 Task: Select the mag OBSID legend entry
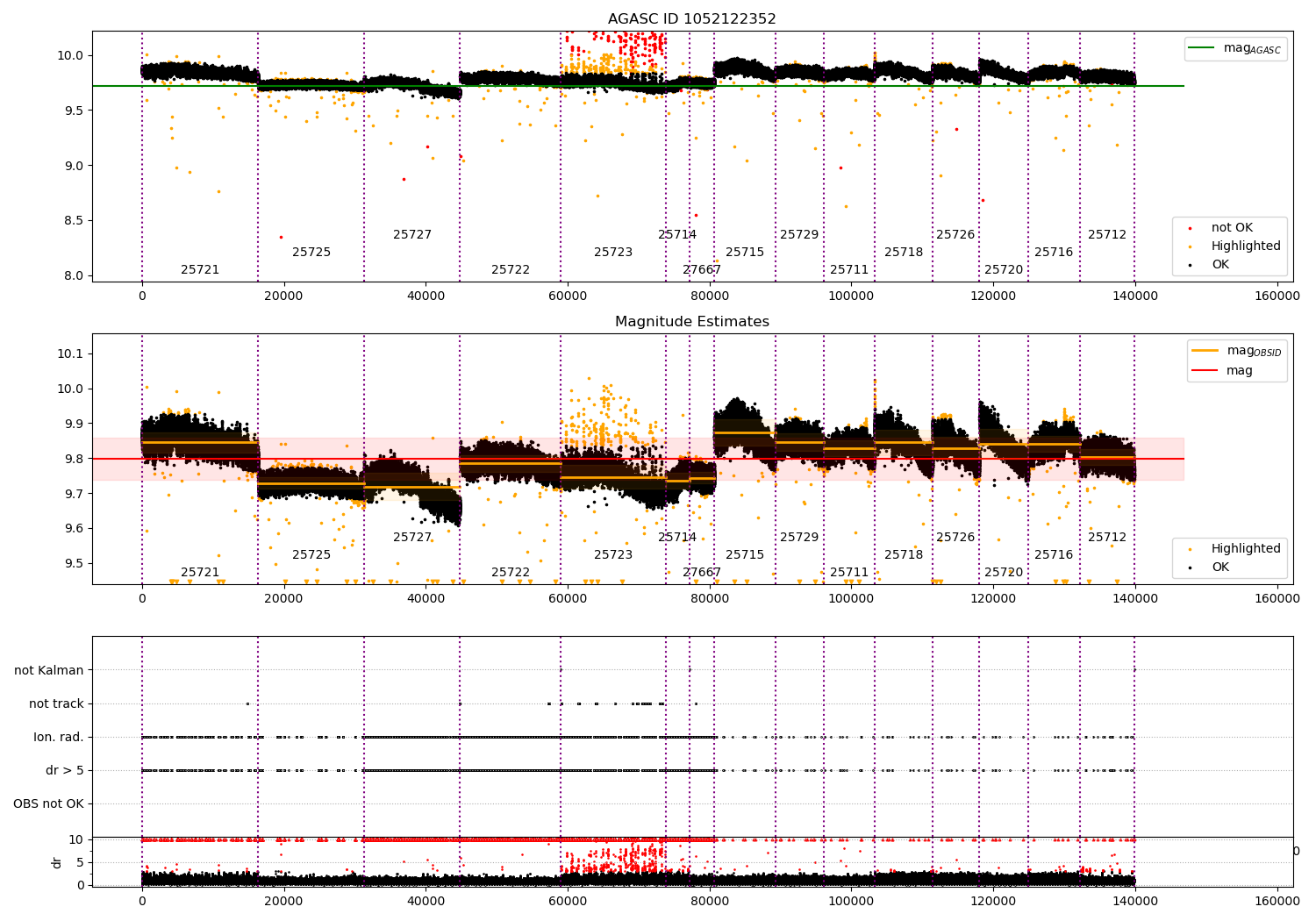click(x=1236, y=351)
